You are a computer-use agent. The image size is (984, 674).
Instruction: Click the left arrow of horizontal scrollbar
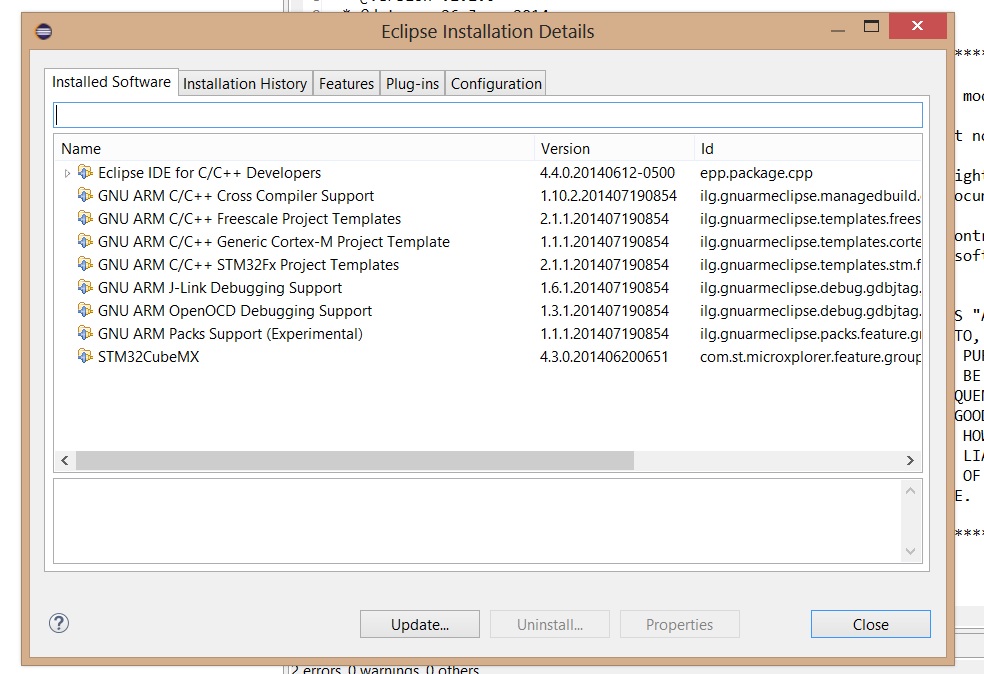tap(65, 460)
